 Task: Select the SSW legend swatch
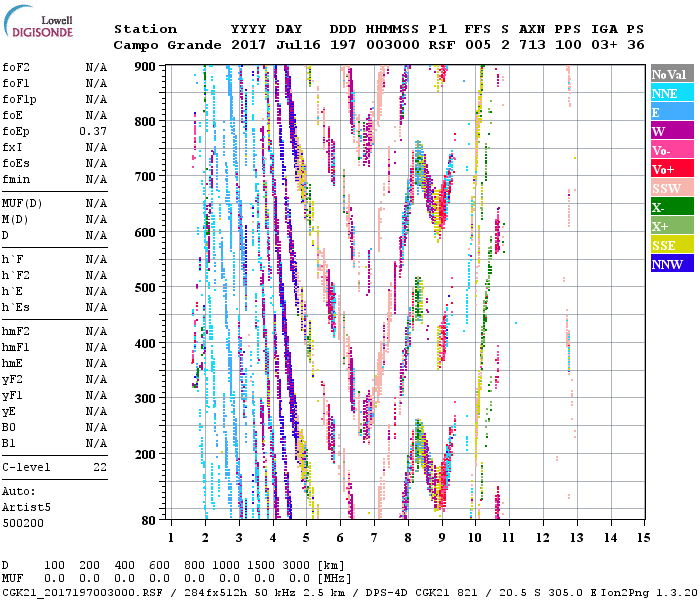tap(671, 188)
